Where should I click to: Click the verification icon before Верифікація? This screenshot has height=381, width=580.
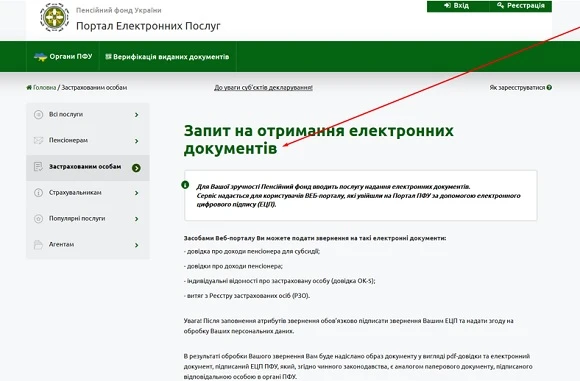tap(108, 57)
